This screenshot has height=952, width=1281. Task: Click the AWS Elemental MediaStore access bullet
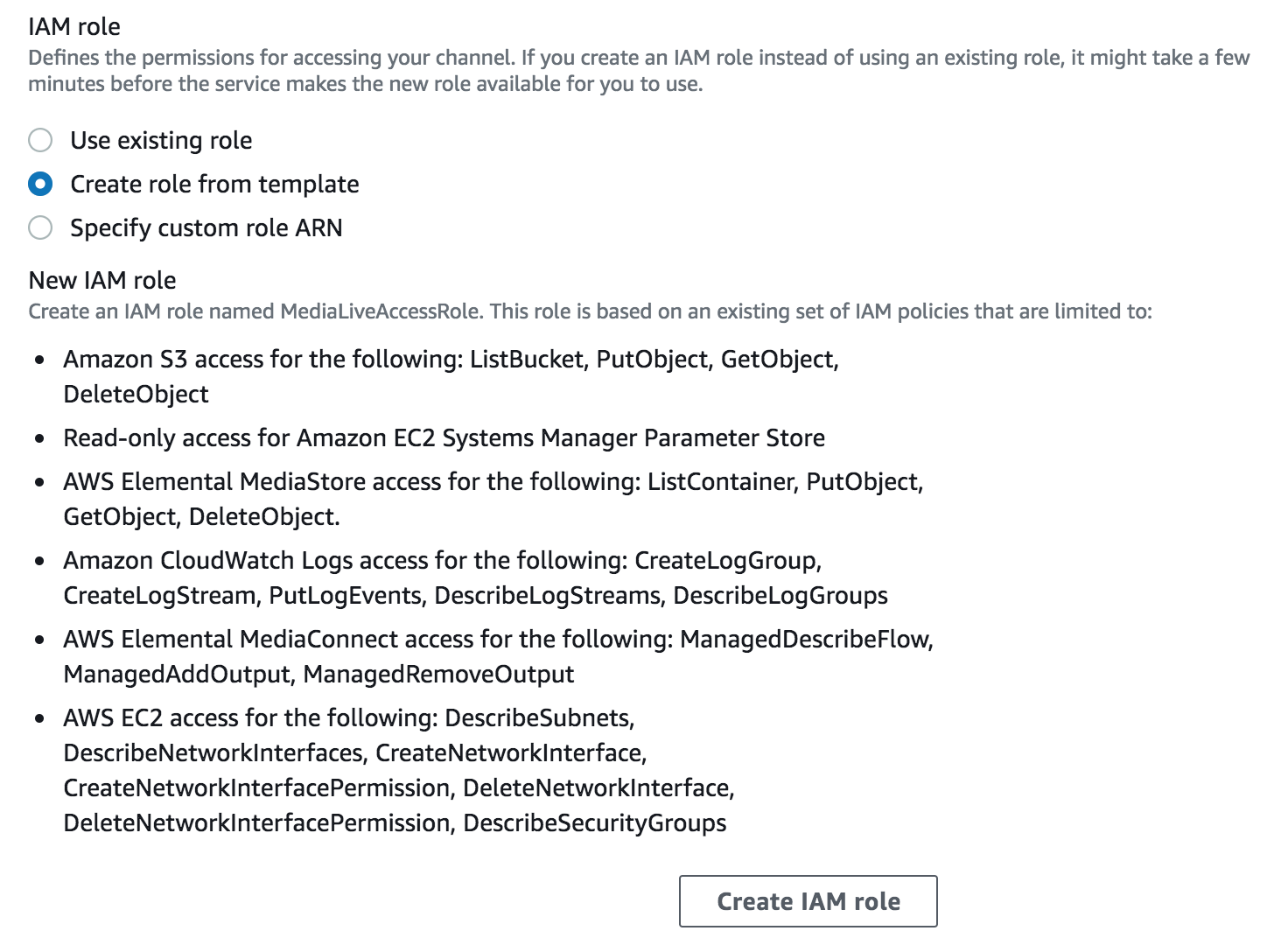[x=493, y=499]
